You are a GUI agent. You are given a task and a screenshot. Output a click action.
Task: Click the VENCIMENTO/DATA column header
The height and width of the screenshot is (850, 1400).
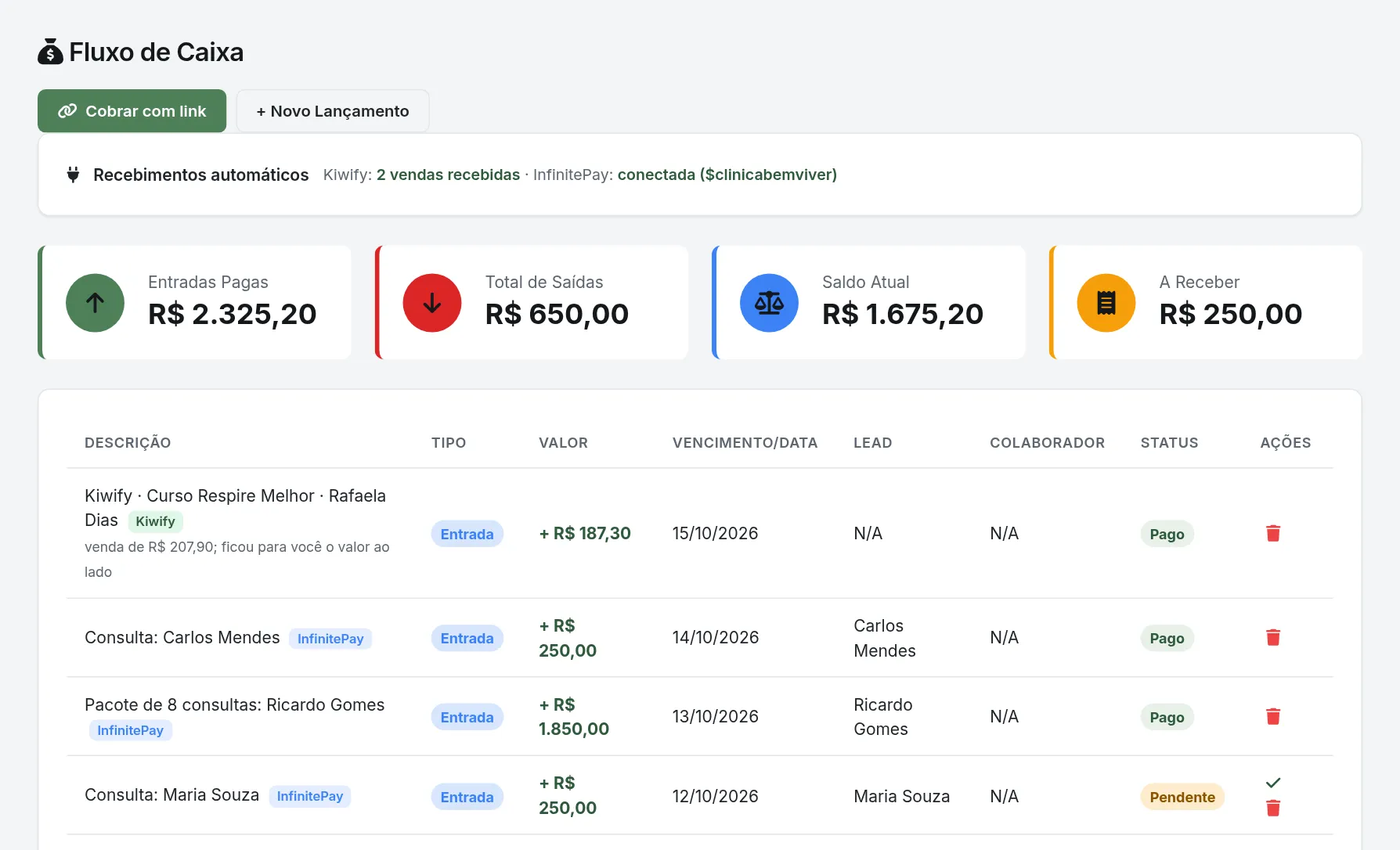pos(745,443)
